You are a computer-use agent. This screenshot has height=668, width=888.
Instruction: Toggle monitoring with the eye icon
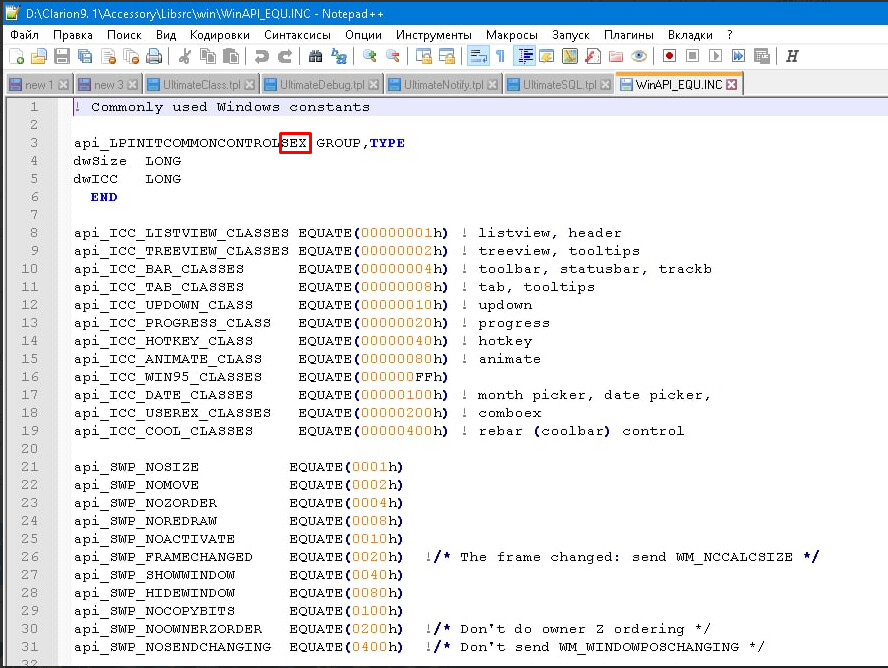click(x=639, y=56)
